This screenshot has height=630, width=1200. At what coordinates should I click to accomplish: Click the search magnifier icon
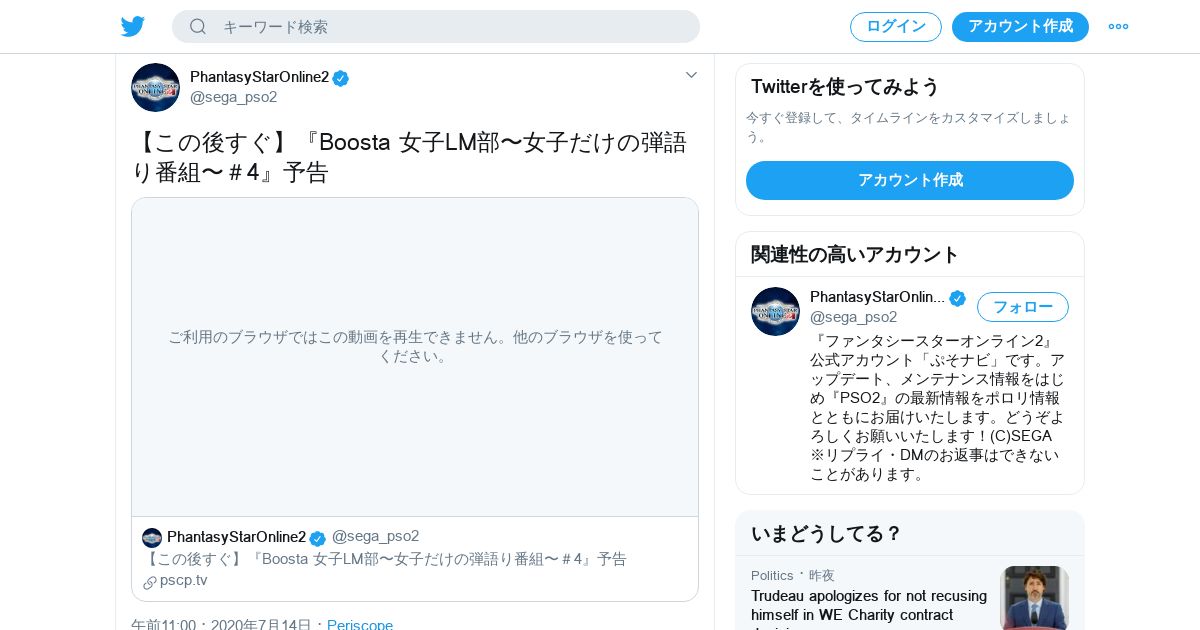(198, 26)
